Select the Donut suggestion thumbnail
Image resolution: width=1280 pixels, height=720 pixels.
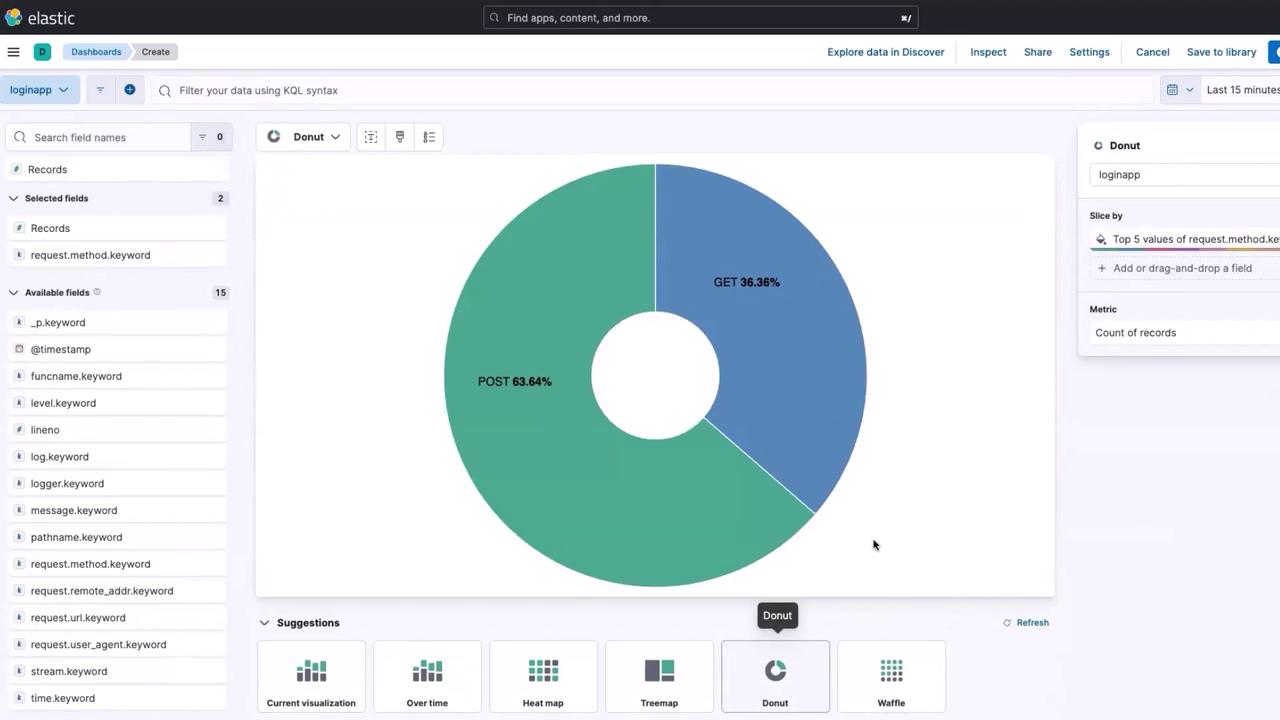[x=775, y=677]
